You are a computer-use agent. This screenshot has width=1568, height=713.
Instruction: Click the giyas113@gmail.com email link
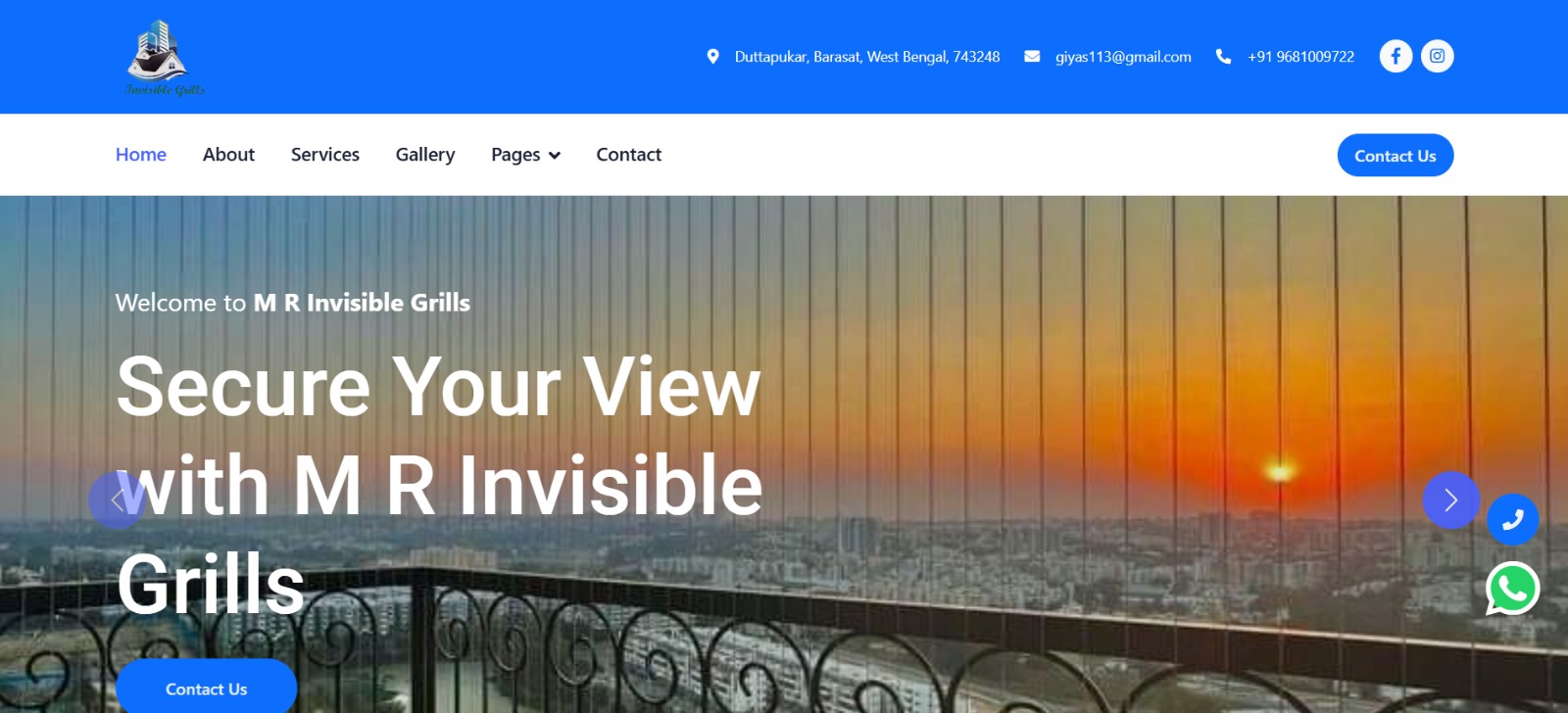click(x=1123, y=57)
